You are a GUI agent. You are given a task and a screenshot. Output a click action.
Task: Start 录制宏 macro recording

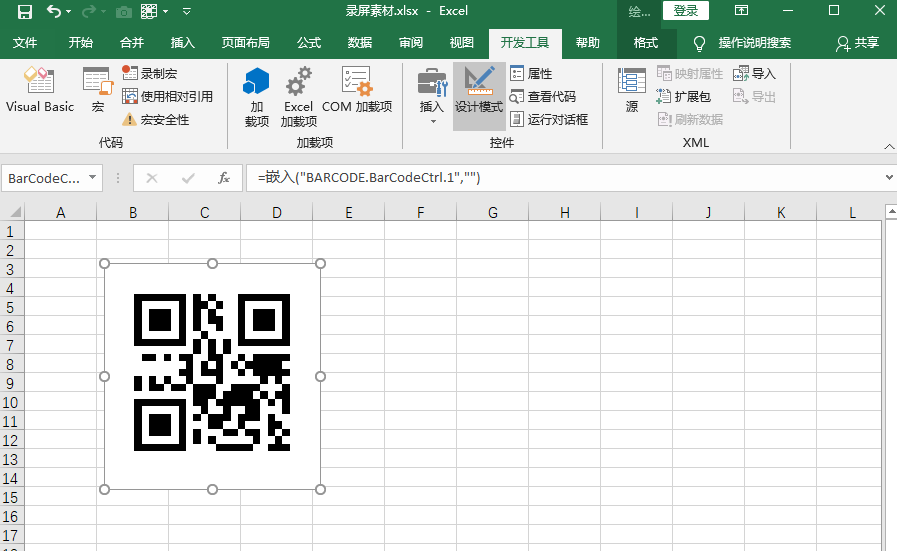(x=150, y=73)
